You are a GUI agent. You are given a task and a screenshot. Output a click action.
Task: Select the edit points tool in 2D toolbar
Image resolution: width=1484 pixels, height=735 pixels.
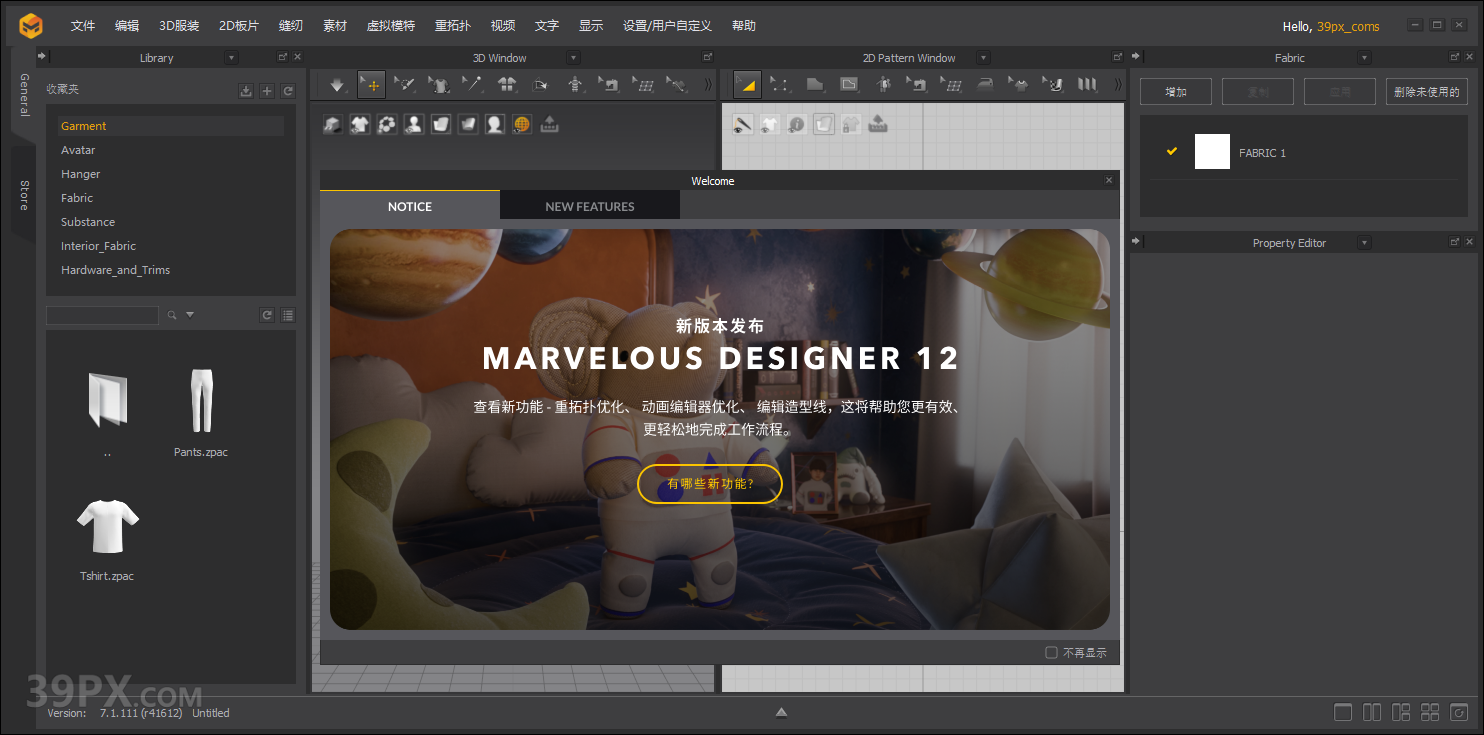pyautogui.click(x=781, y=85)
